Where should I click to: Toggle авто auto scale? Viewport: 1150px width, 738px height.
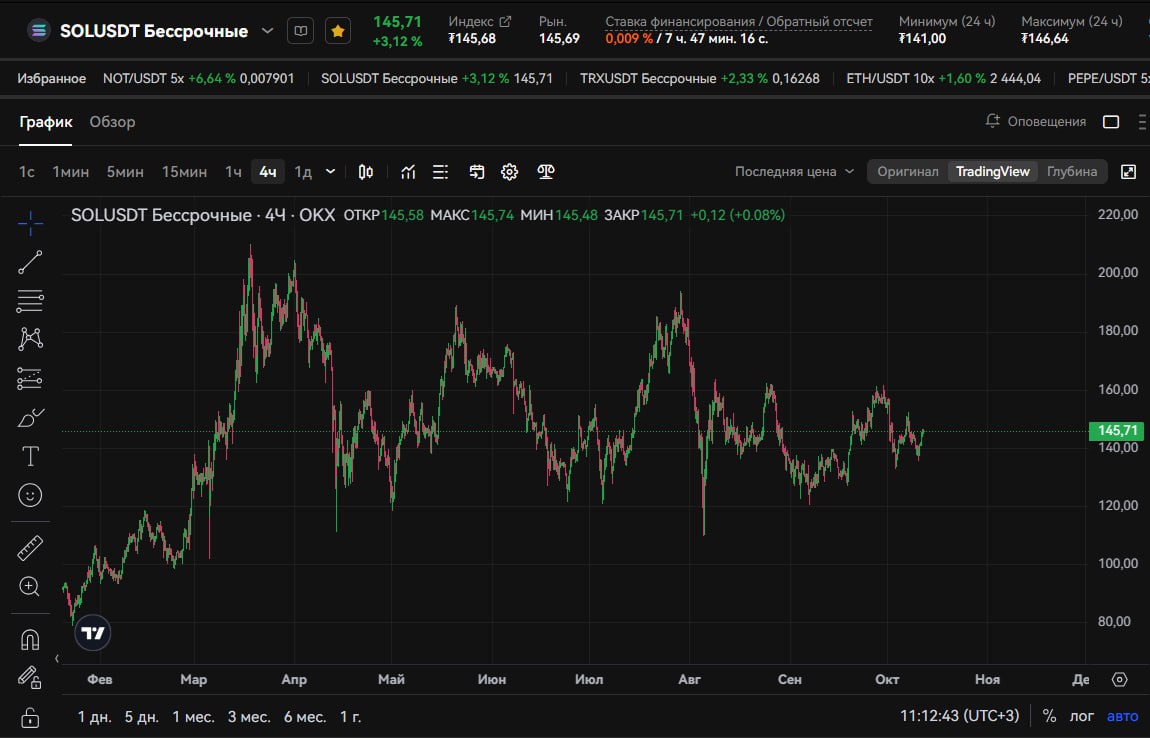point(1123,716)
